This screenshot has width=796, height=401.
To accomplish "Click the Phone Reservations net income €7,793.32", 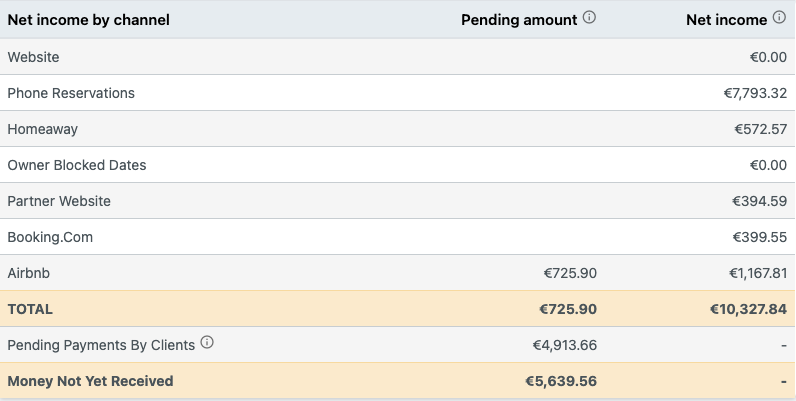I will pos(755,93).
